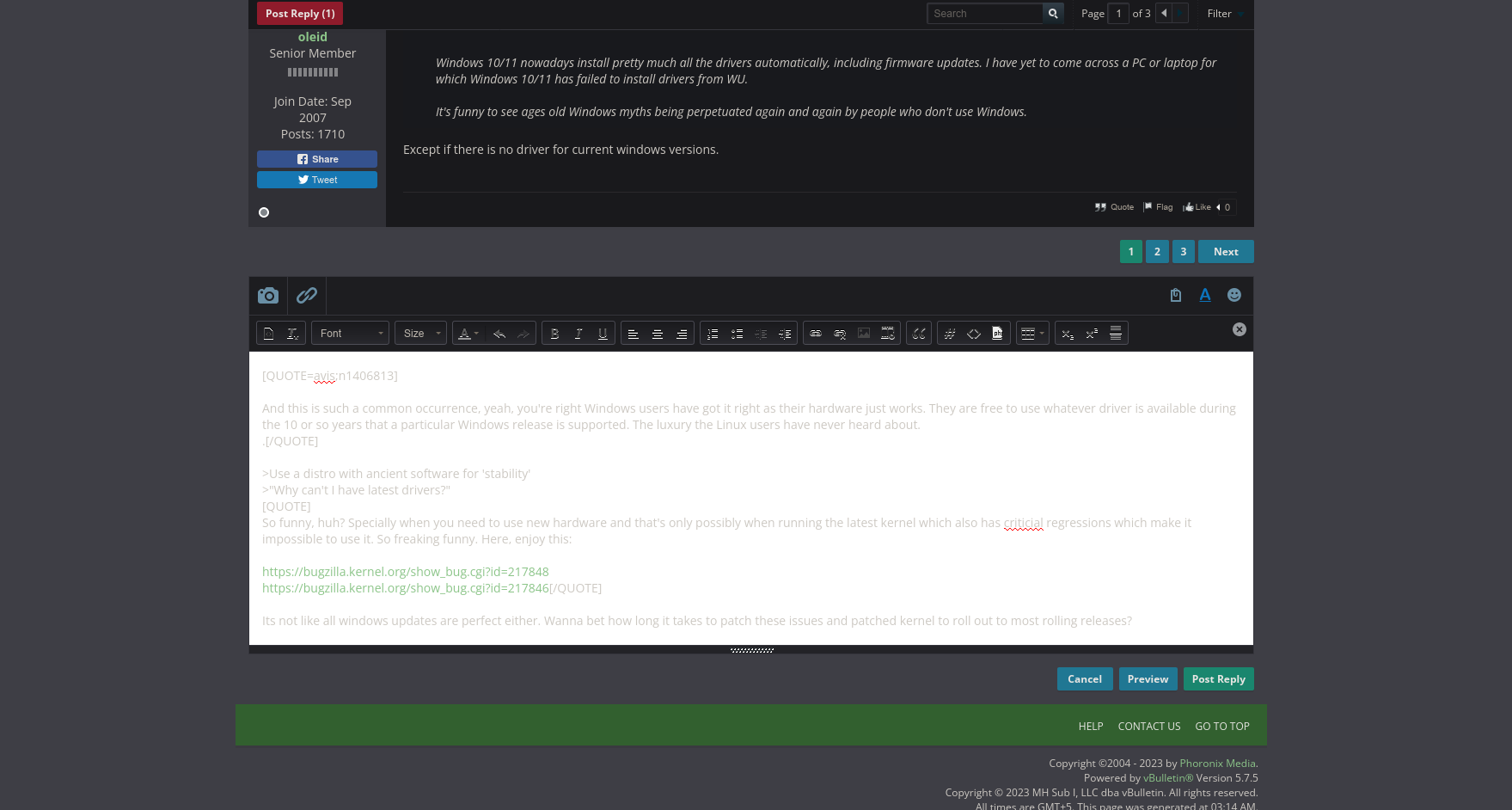
Task: Open the Font dropdown
Action: click(350, 333)
